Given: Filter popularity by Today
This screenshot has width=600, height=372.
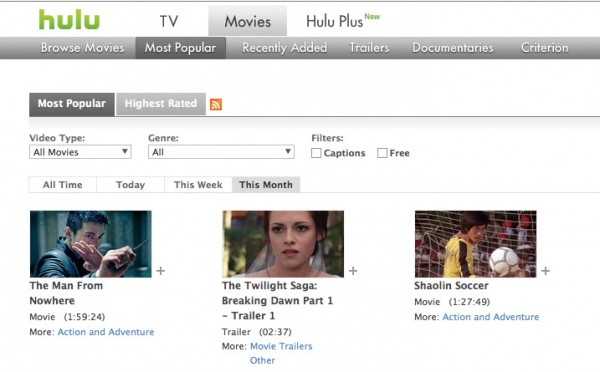Looking at the screenshot, I should (x=130, y=185).
